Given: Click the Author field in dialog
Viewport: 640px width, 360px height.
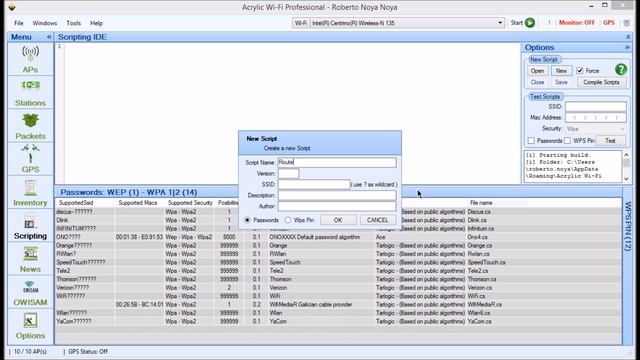Looking at the screenshot, I should point(337,206).
